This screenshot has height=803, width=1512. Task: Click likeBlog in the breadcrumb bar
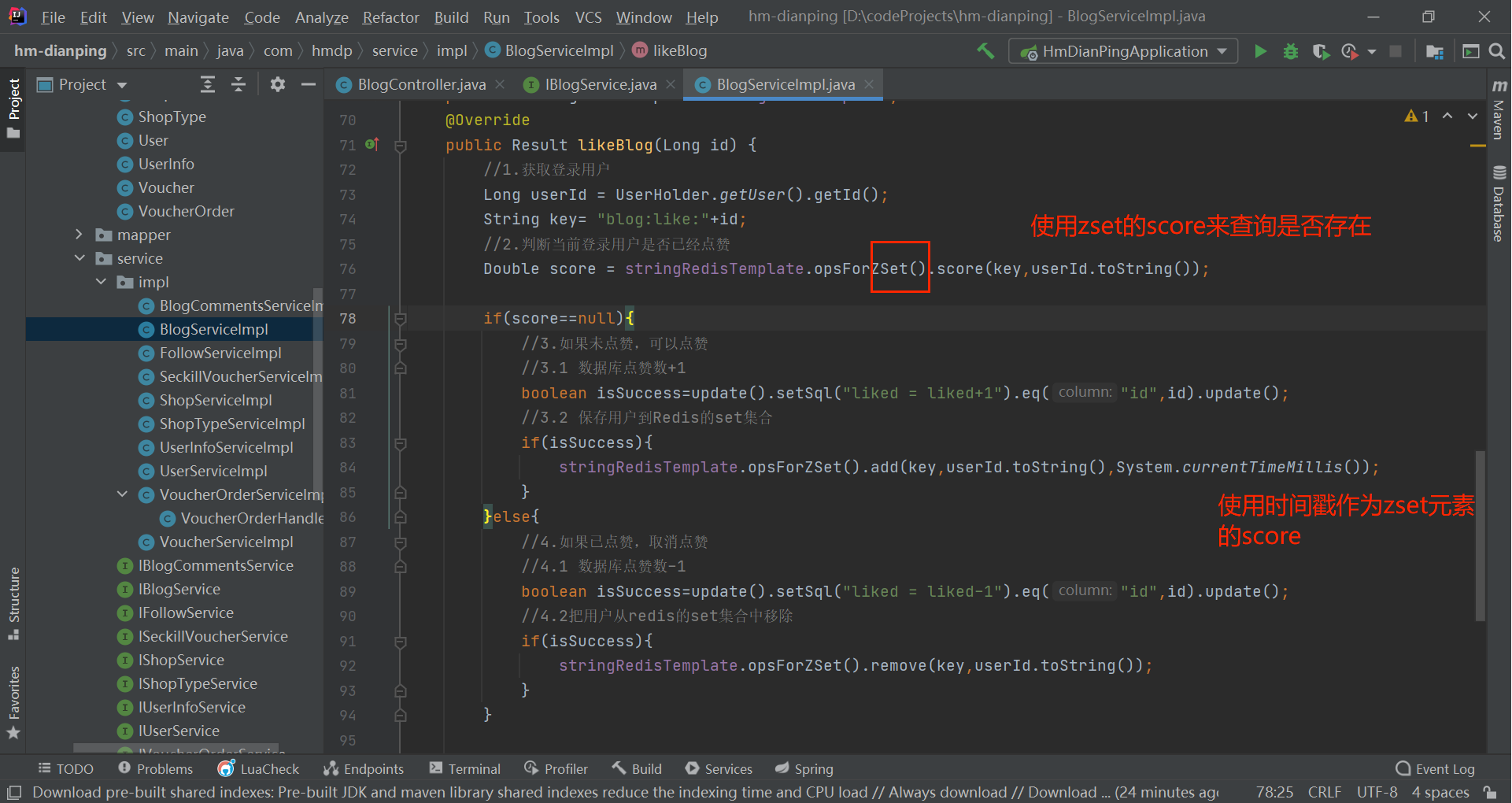tap(670, 51)
